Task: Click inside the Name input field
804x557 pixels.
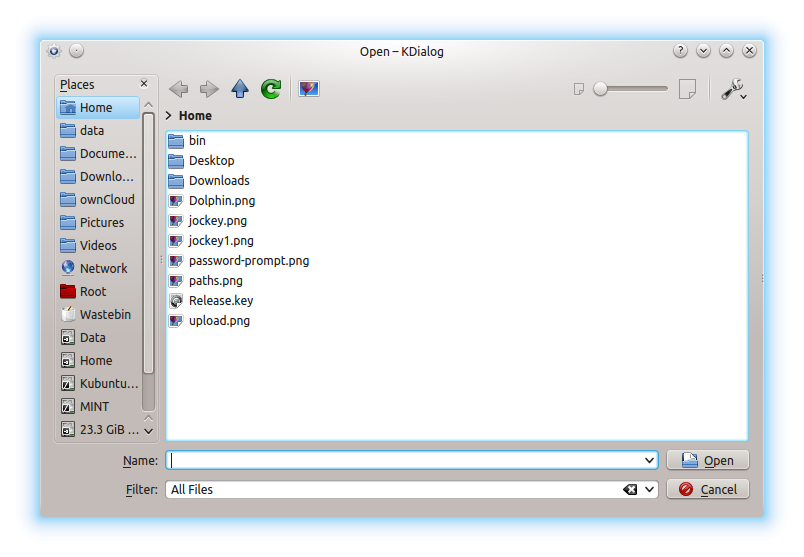Action: pyautogui.click(x=400, y=460)
